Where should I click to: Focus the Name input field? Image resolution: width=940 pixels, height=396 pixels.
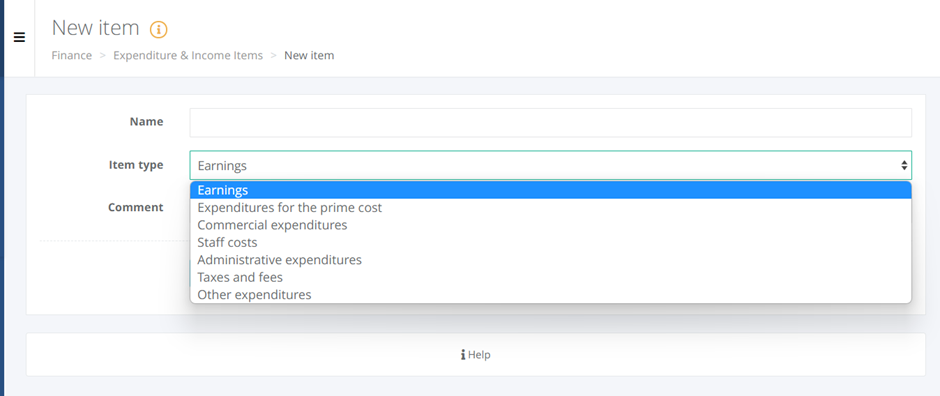coord(551,123)
